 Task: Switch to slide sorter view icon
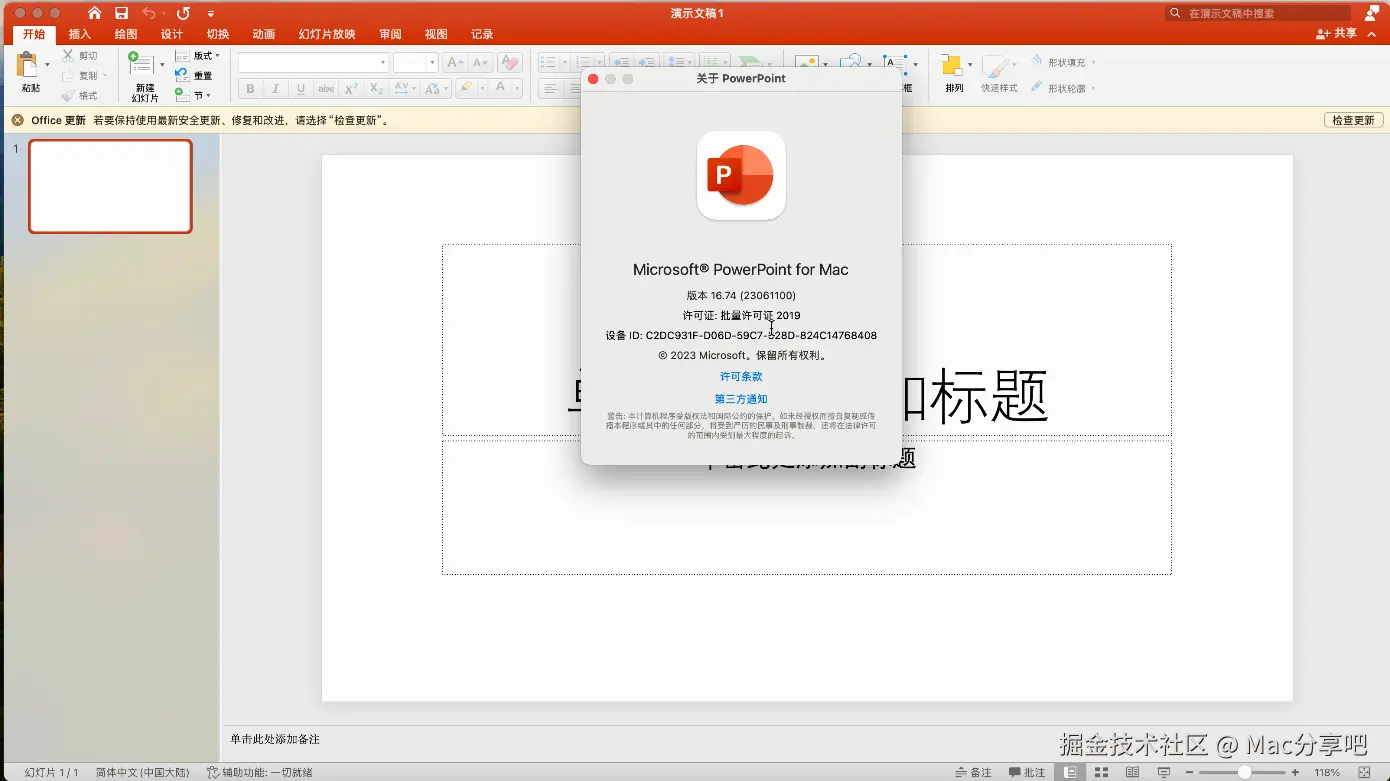pos(1101,772)
